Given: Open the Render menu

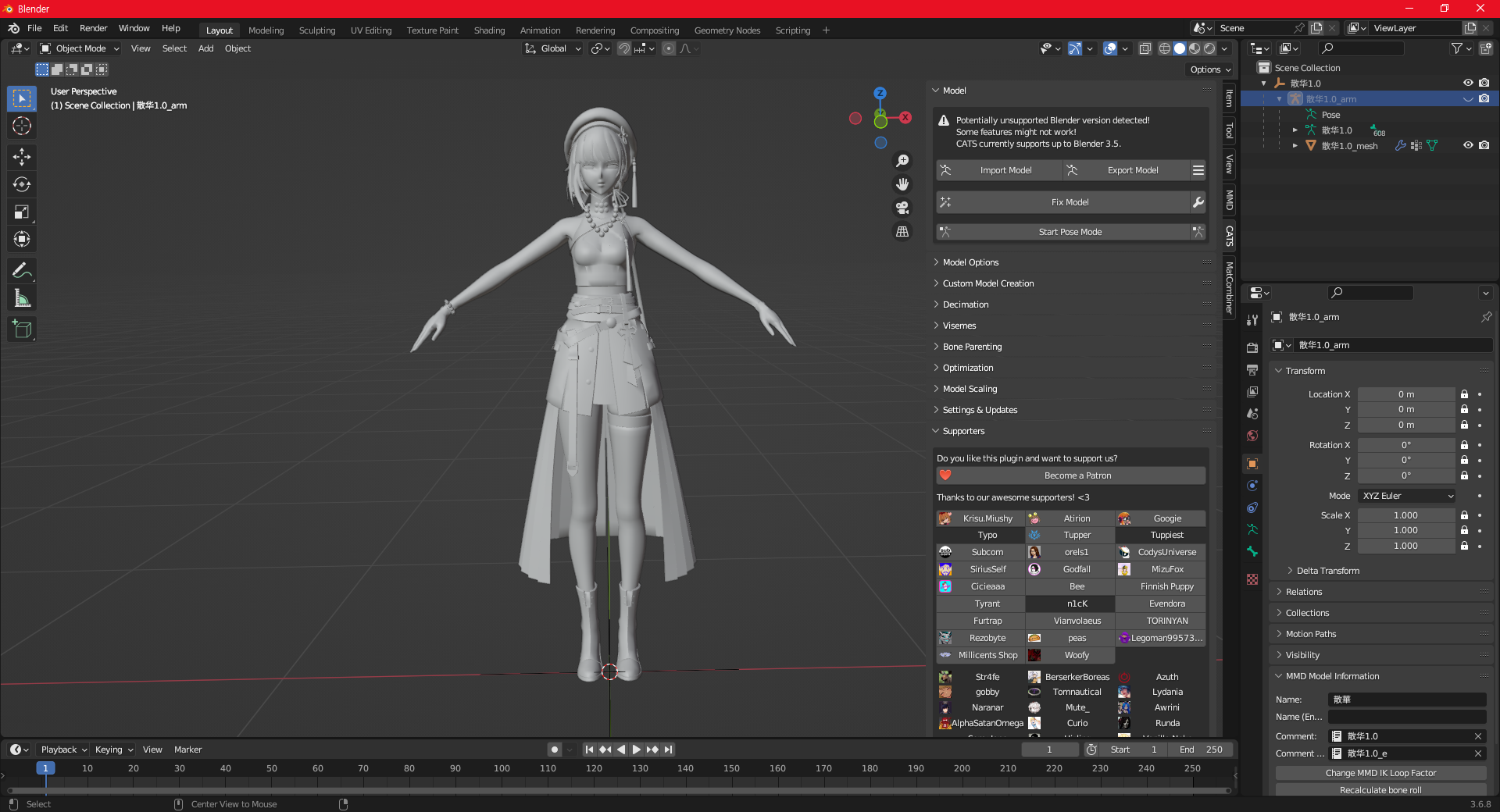Looking at the screenshot, I should coord(93,28).
